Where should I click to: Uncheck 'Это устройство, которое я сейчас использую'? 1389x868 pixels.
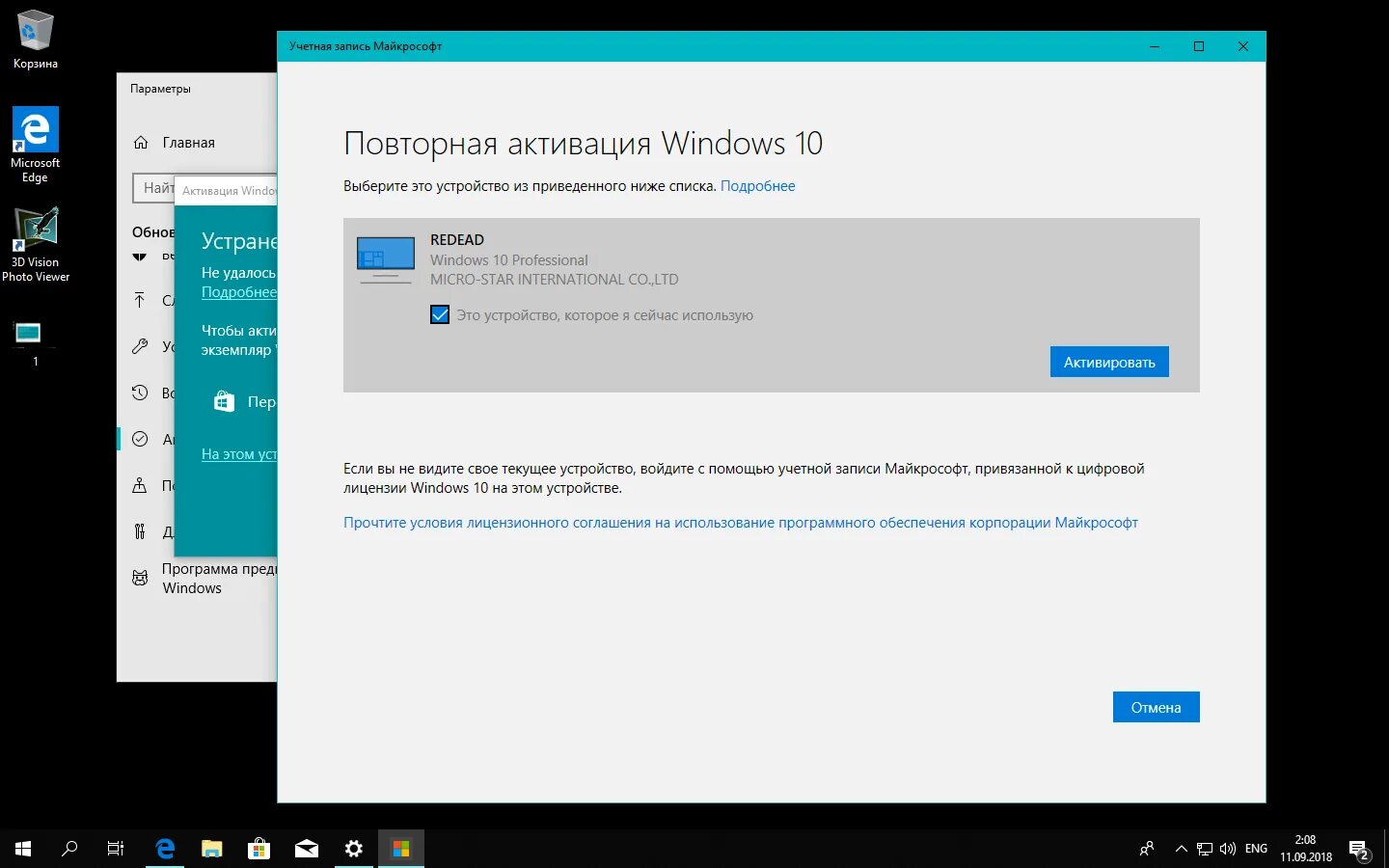tap(440, 314)
